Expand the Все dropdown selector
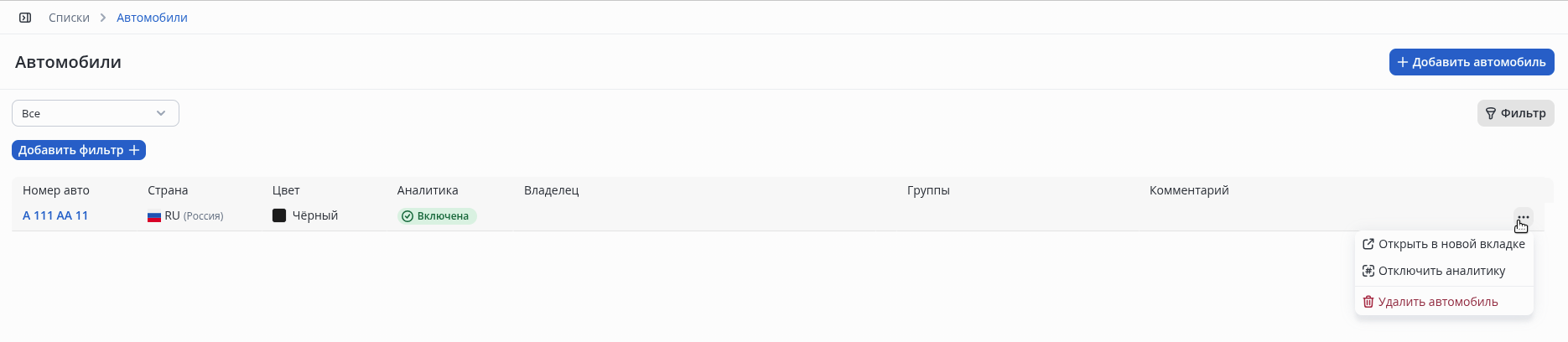This screenshot has height=342, width=1568. 95,113
